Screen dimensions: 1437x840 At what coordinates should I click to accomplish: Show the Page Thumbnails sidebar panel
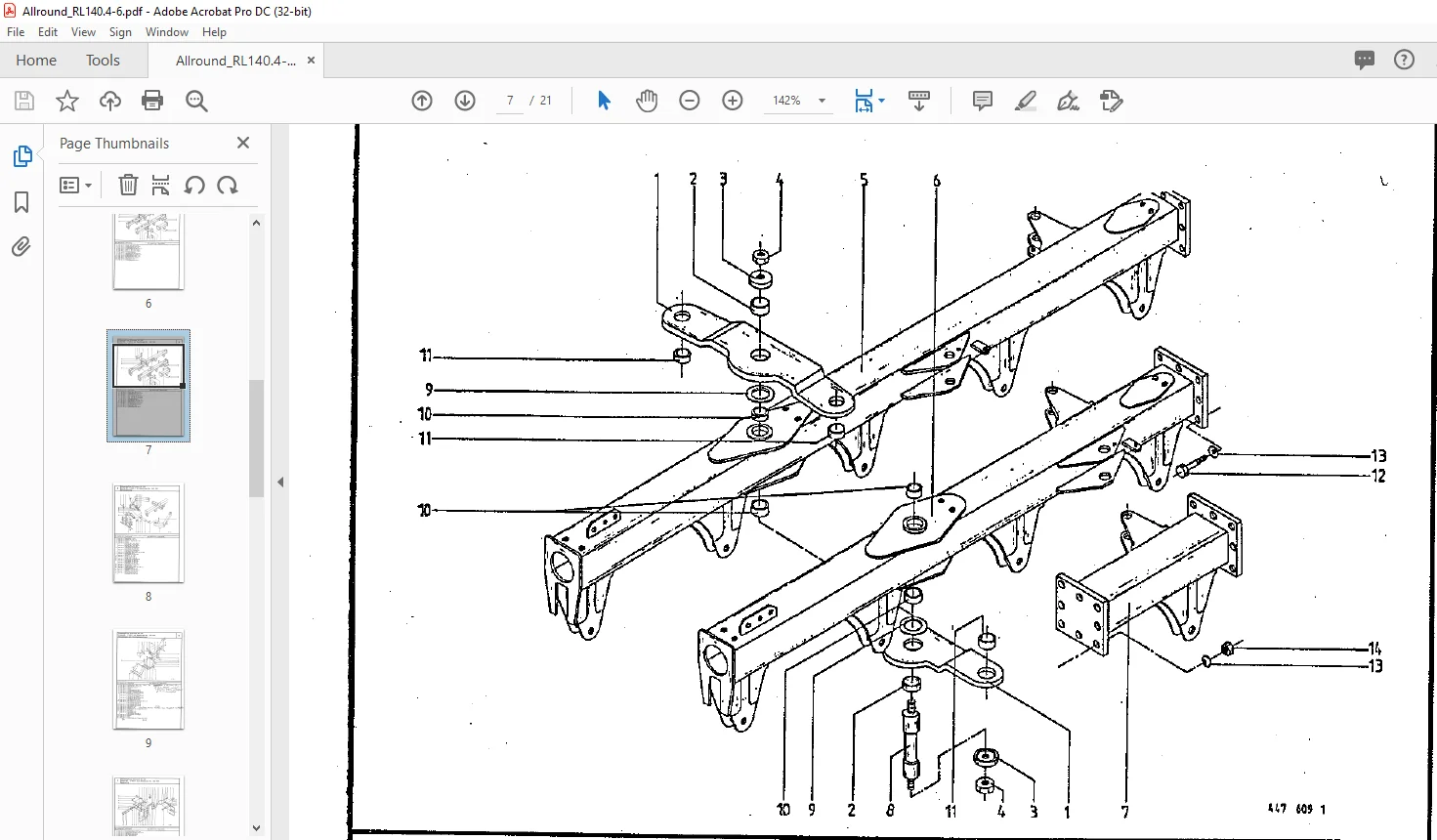21,156
